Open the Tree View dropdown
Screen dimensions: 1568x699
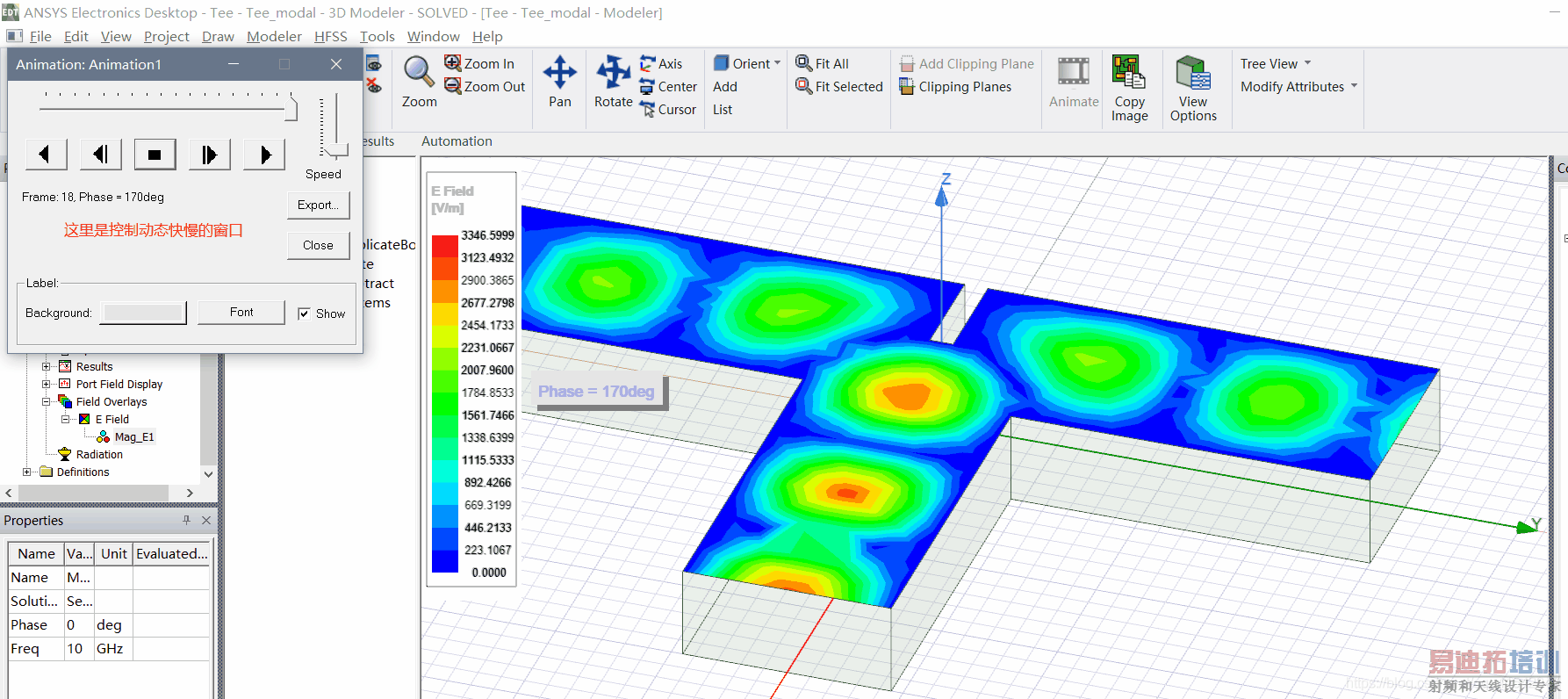1276,63
